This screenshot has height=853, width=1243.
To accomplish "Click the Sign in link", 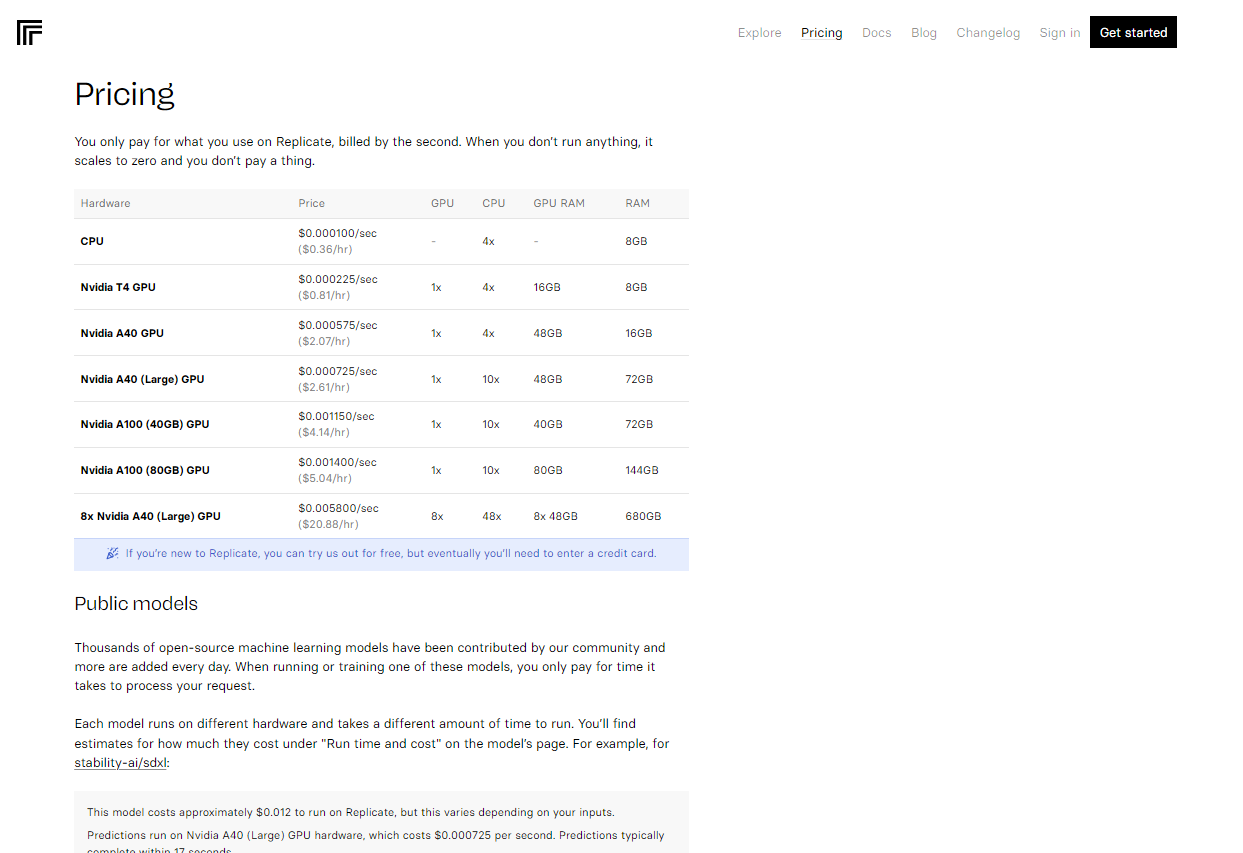I will pyautogui.click(x=1059, y=33).
